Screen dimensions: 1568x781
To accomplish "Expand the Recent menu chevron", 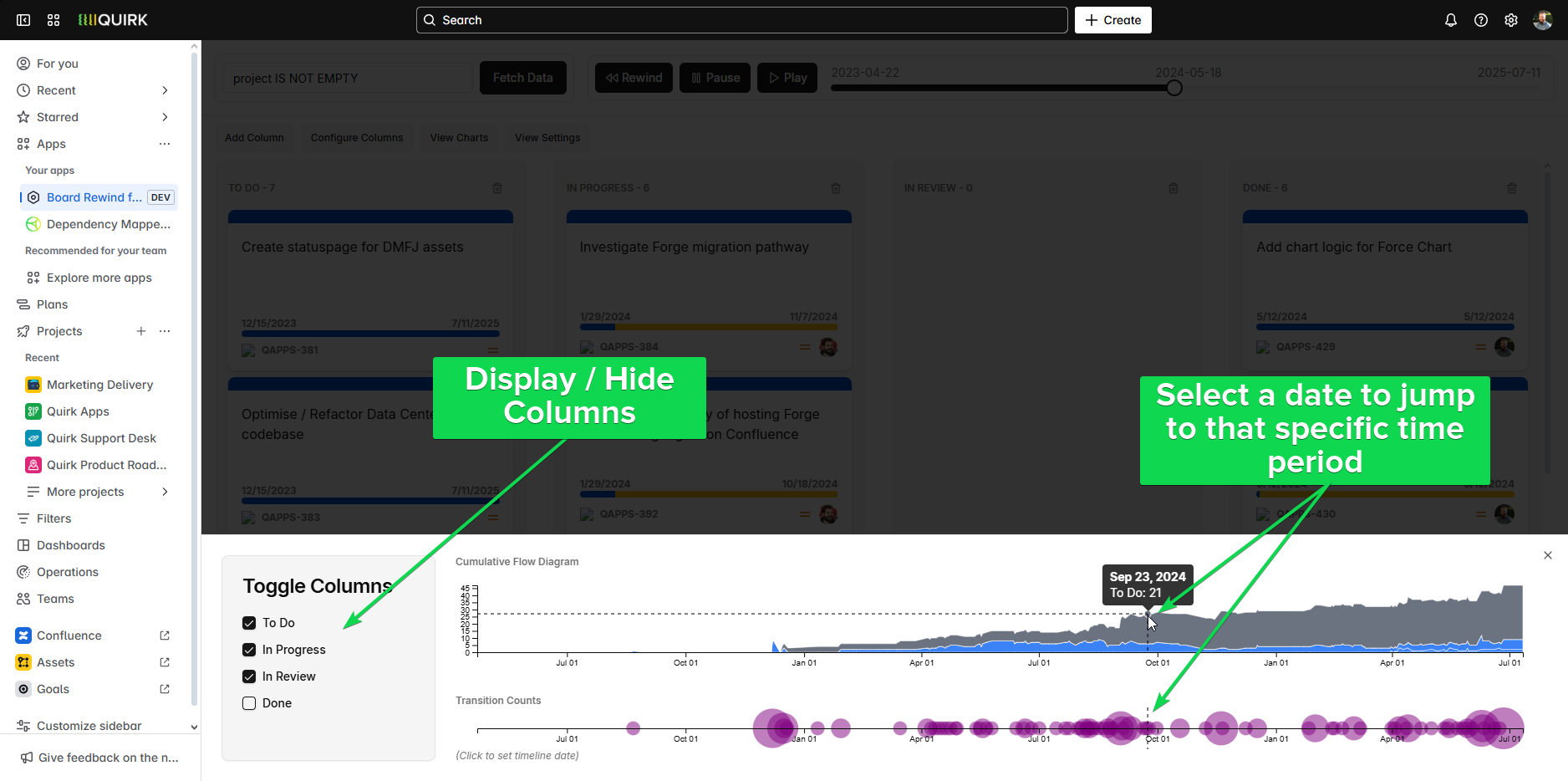I will coord(165,90).
